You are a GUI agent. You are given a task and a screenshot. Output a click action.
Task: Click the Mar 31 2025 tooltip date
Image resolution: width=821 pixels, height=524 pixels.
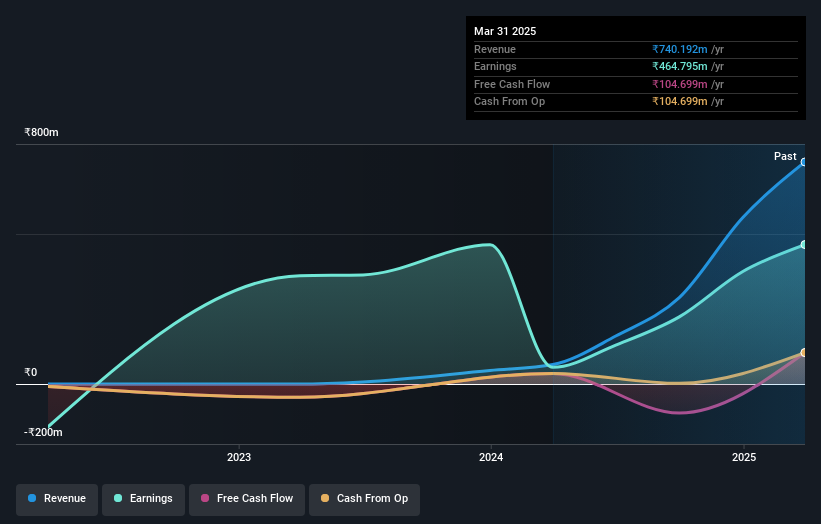click(x=505, y=31)
